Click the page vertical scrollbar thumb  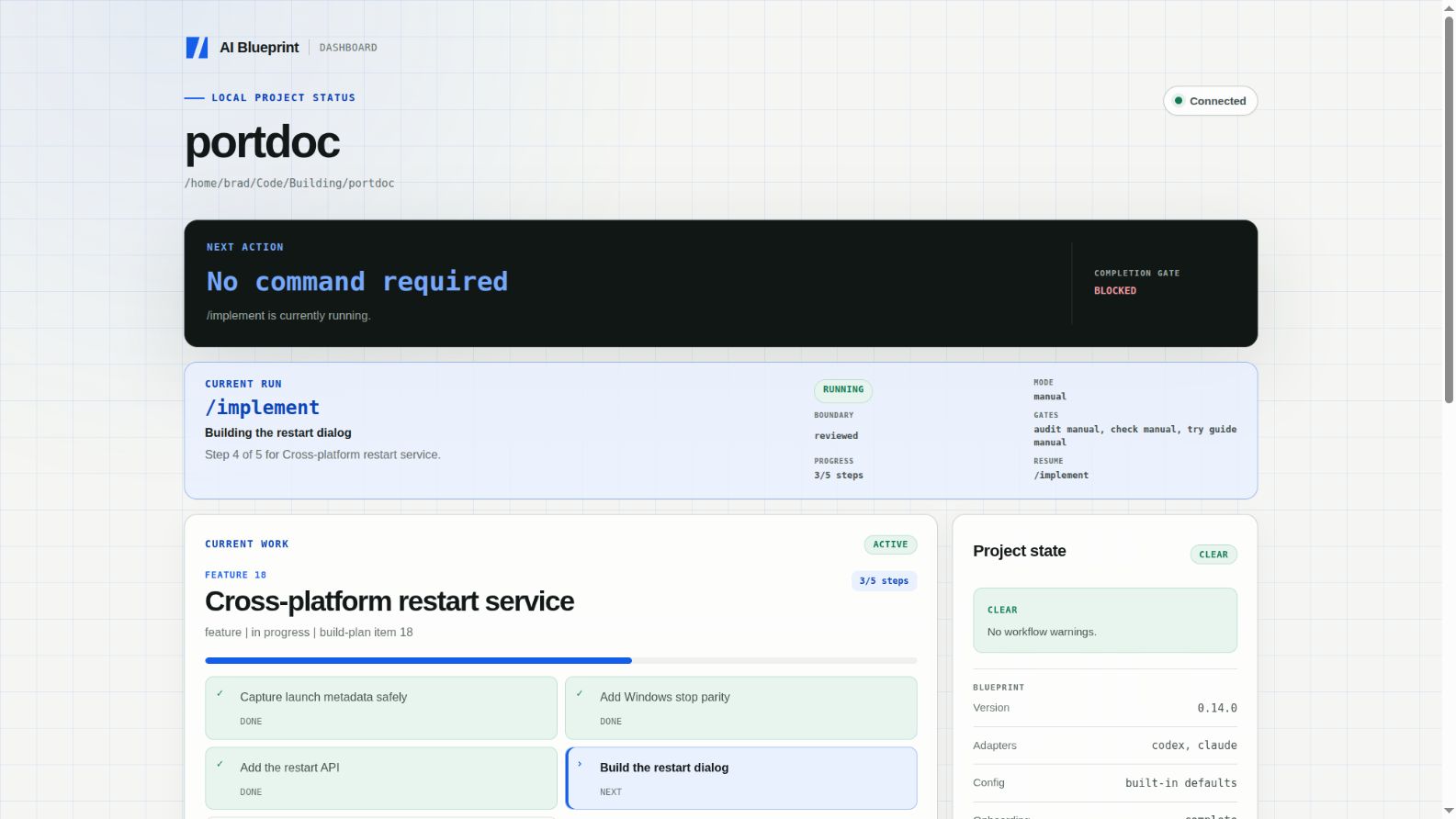tap(1449, 210)
